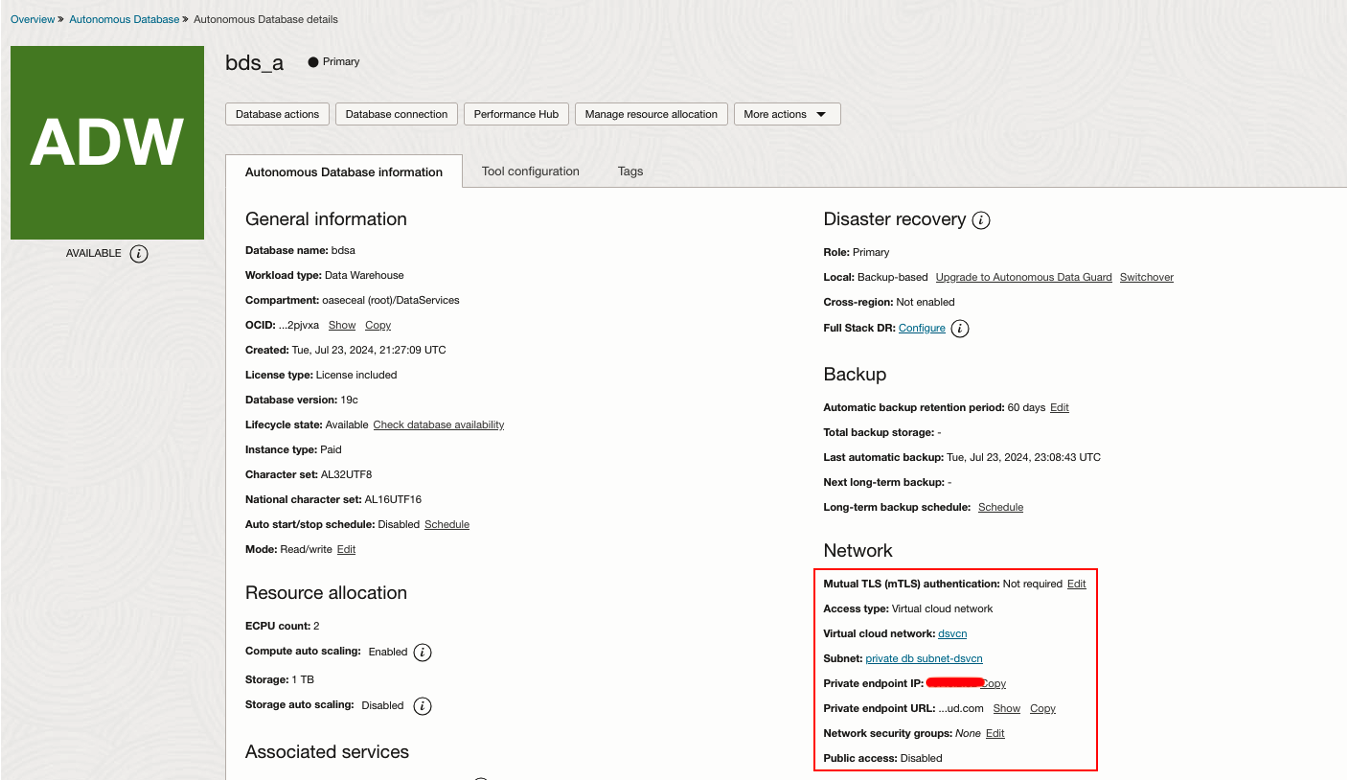Click info icon beside Disaster recovery heading
The image size is (1347, 780).
tap(981, 220)
